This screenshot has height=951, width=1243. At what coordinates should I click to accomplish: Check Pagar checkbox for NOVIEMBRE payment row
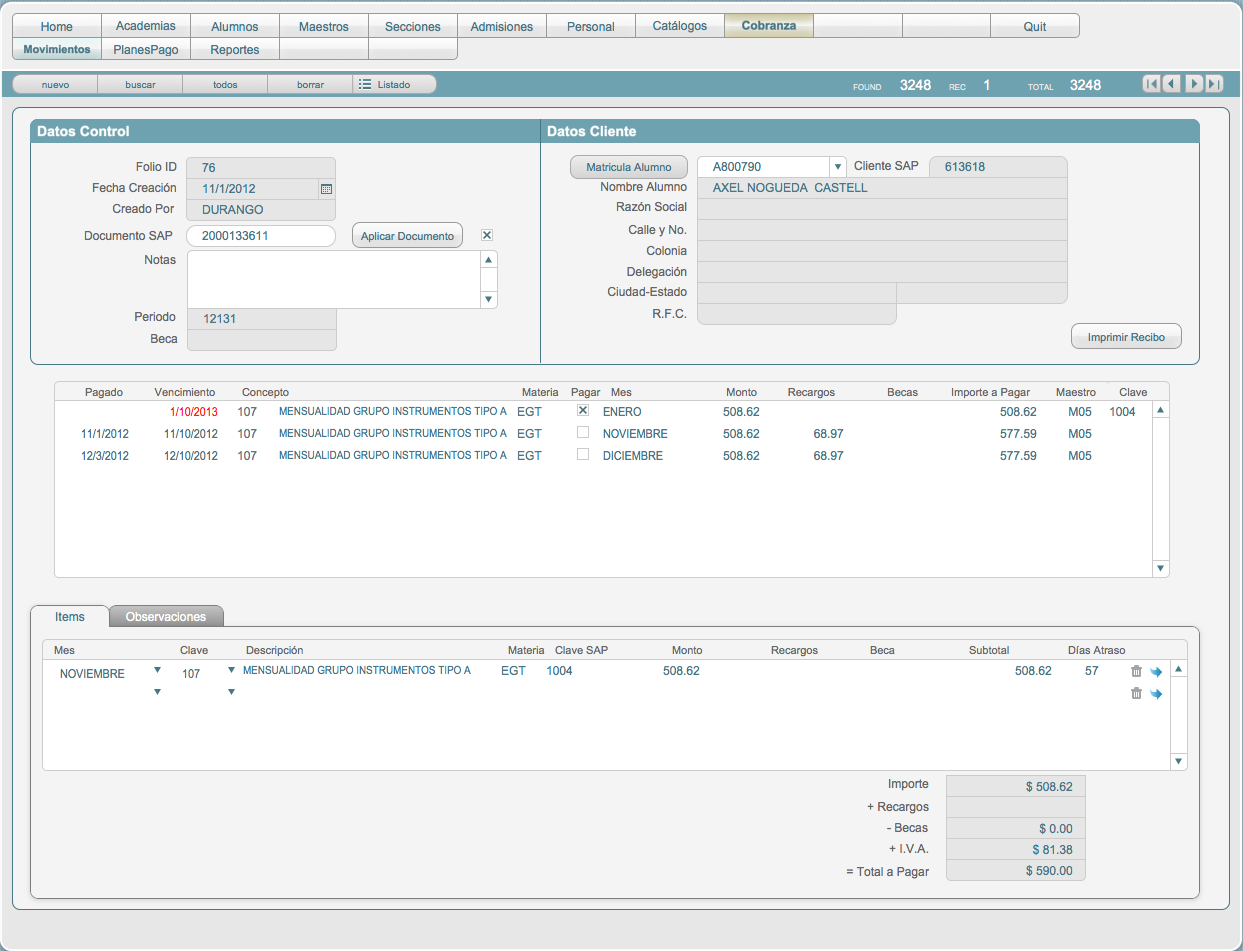point(583,432)
